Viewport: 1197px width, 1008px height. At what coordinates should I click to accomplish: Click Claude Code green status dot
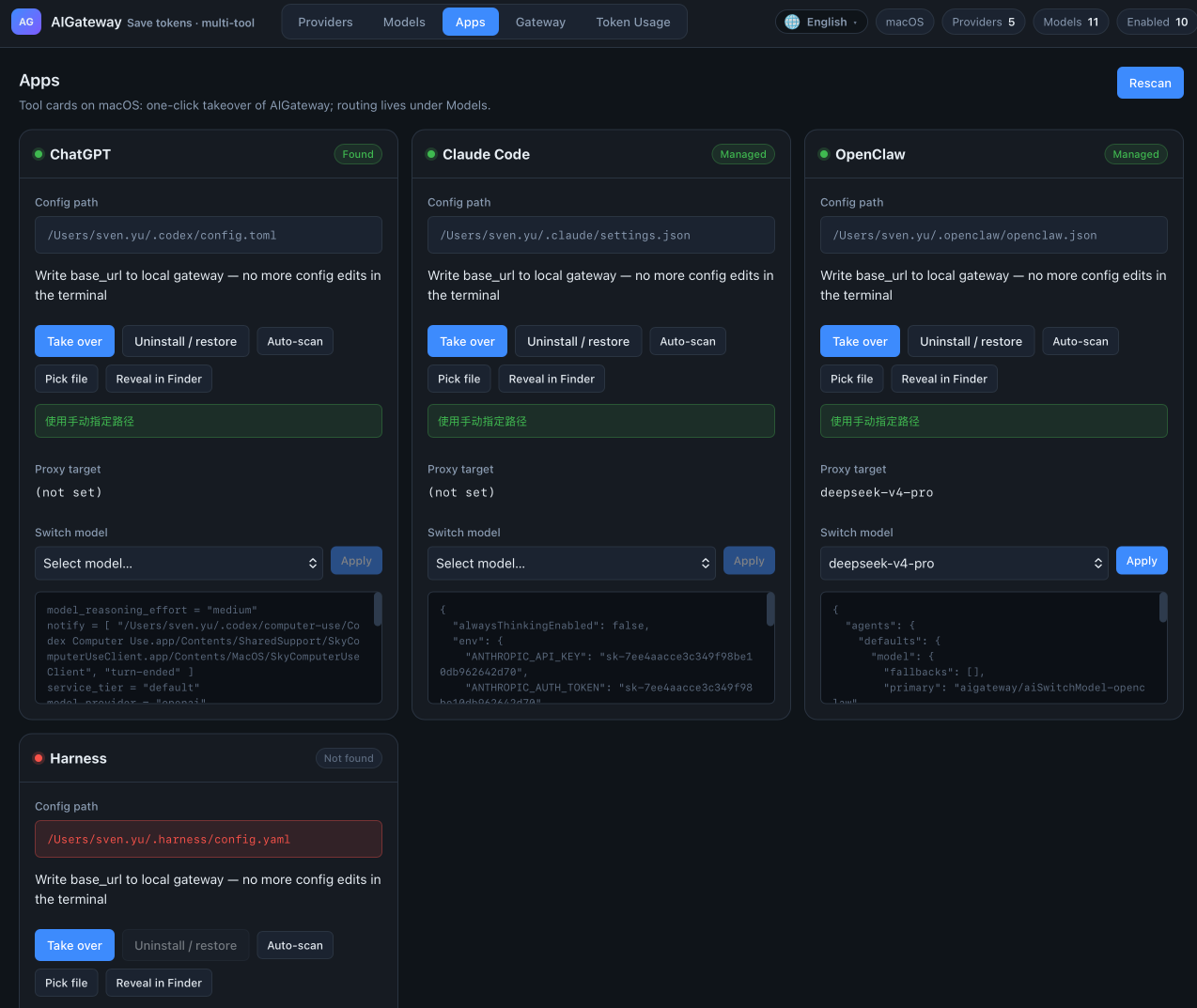pyautogui.click(x=431, y=154)
